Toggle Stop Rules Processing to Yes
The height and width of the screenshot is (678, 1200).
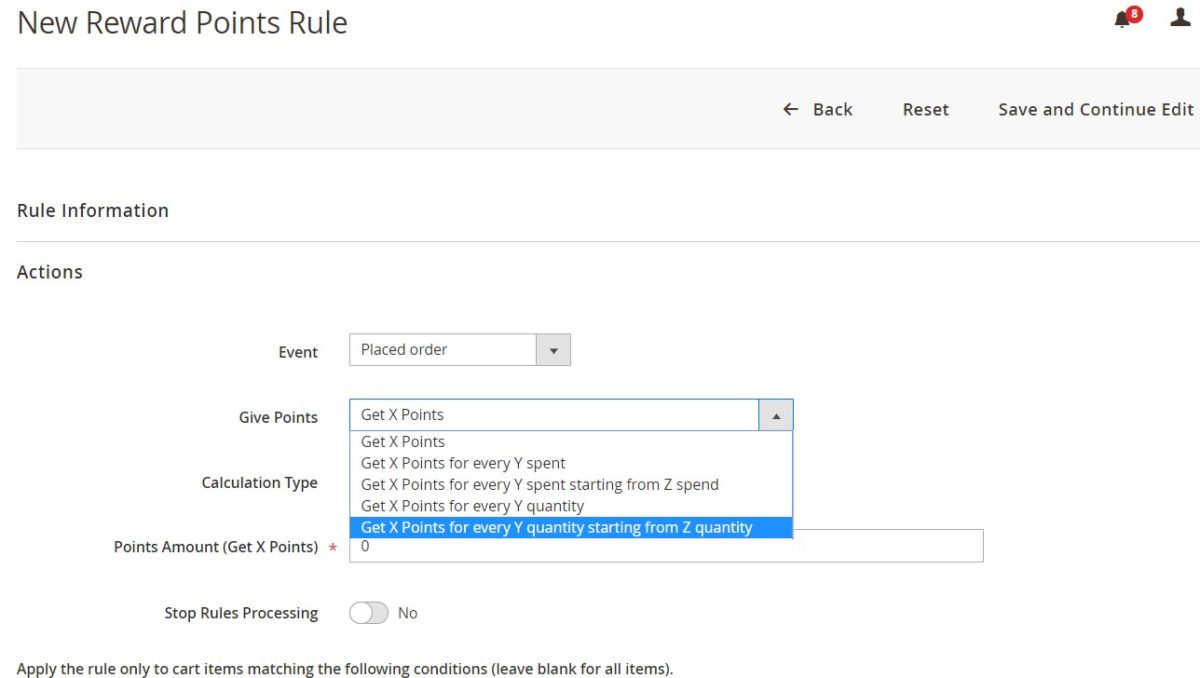click(368, 612)
